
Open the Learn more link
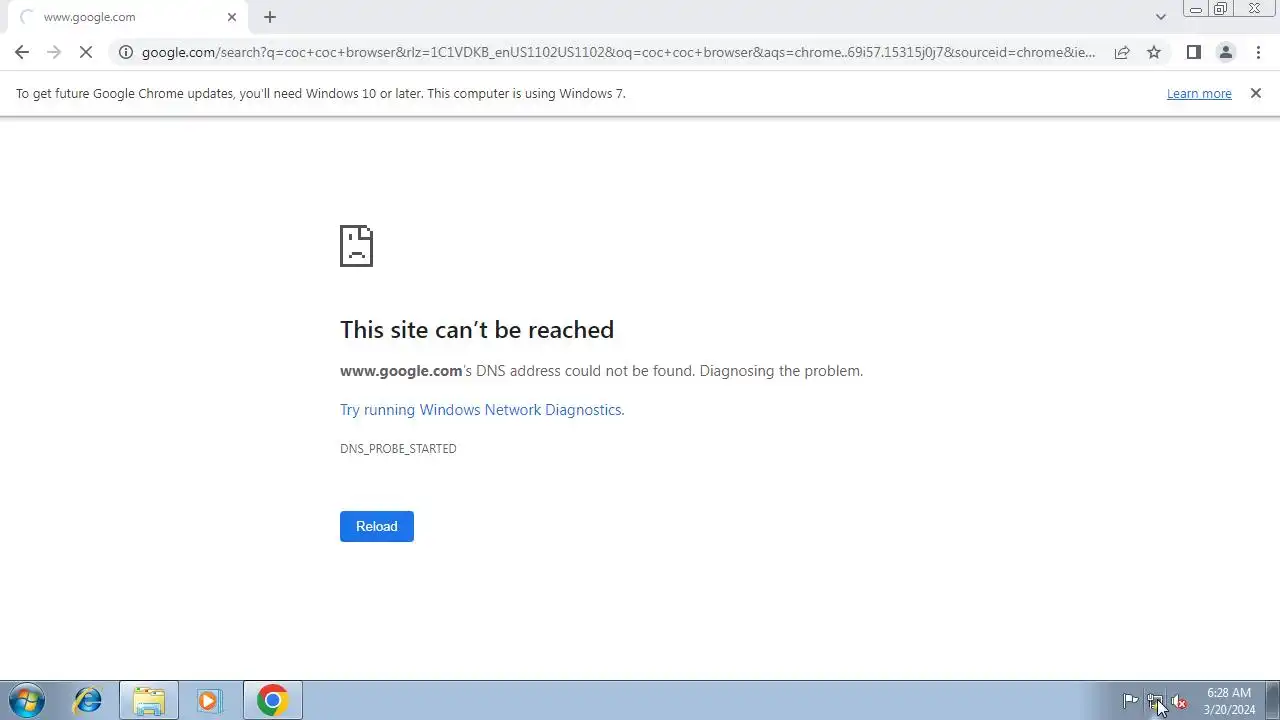tap(1199, 93)
